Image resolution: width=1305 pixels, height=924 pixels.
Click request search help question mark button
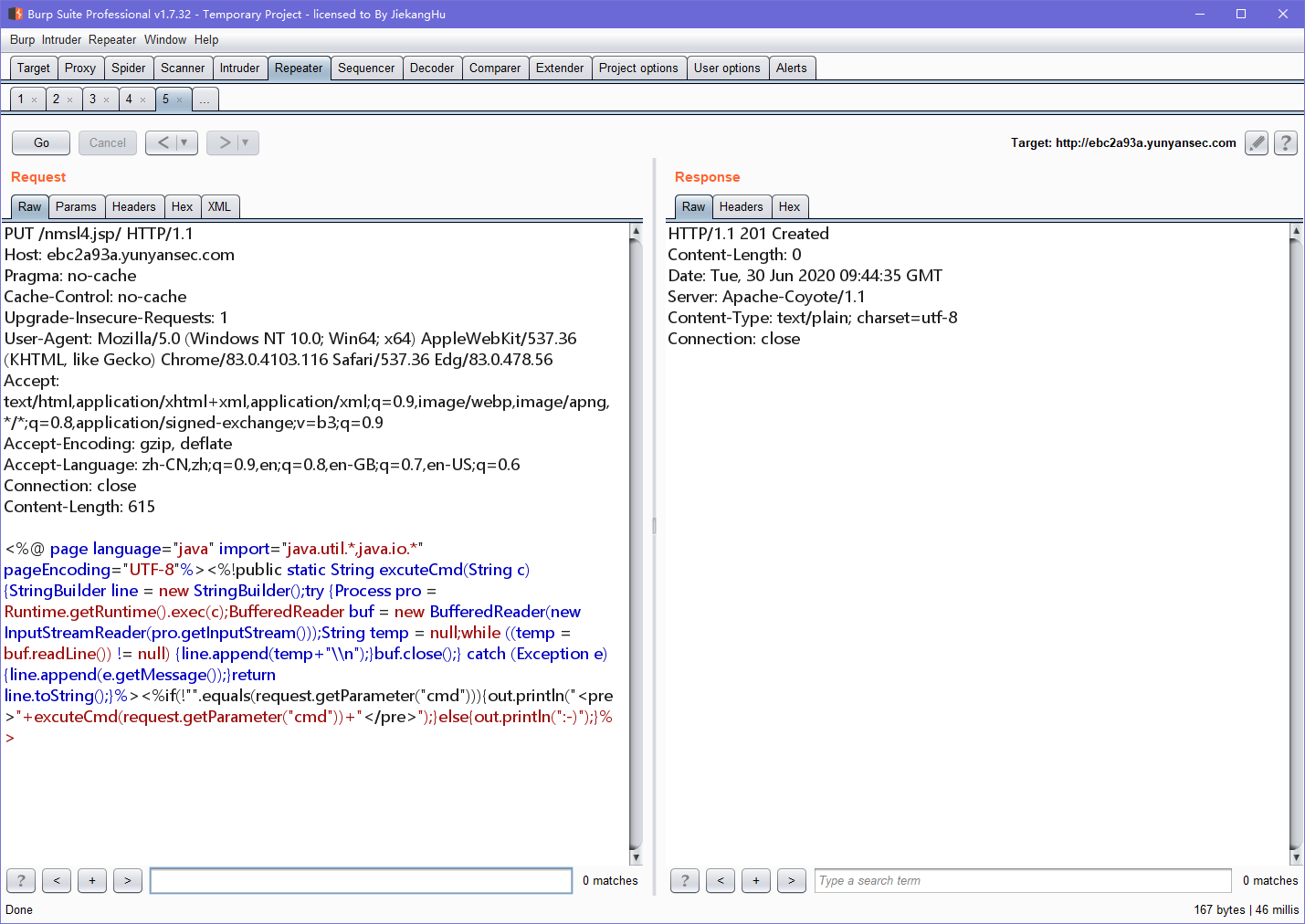tap(21, 880)
